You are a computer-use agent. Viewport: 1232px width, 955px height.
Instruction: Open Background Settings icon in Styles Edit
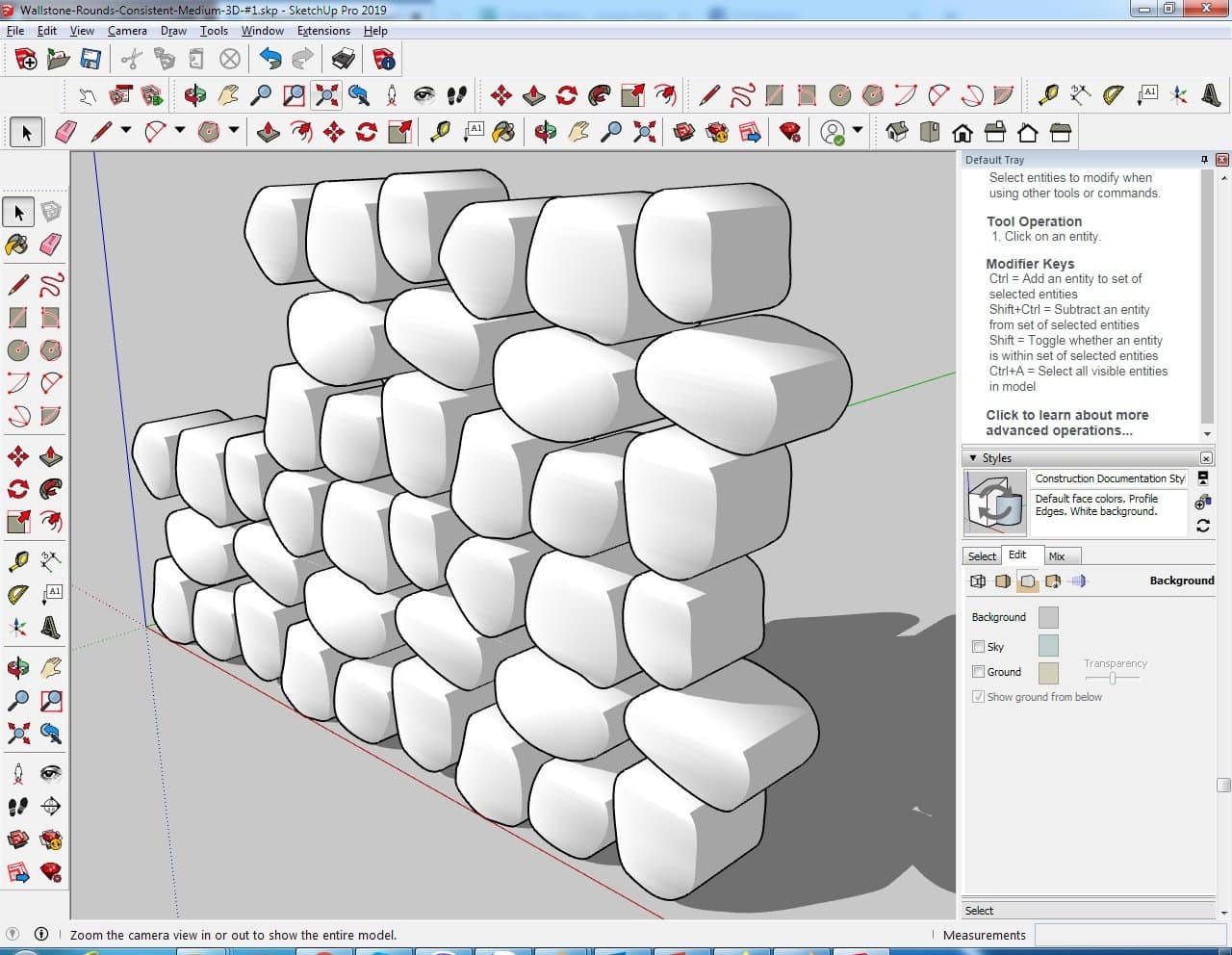pyautogui.click(x=1028, y=581)
